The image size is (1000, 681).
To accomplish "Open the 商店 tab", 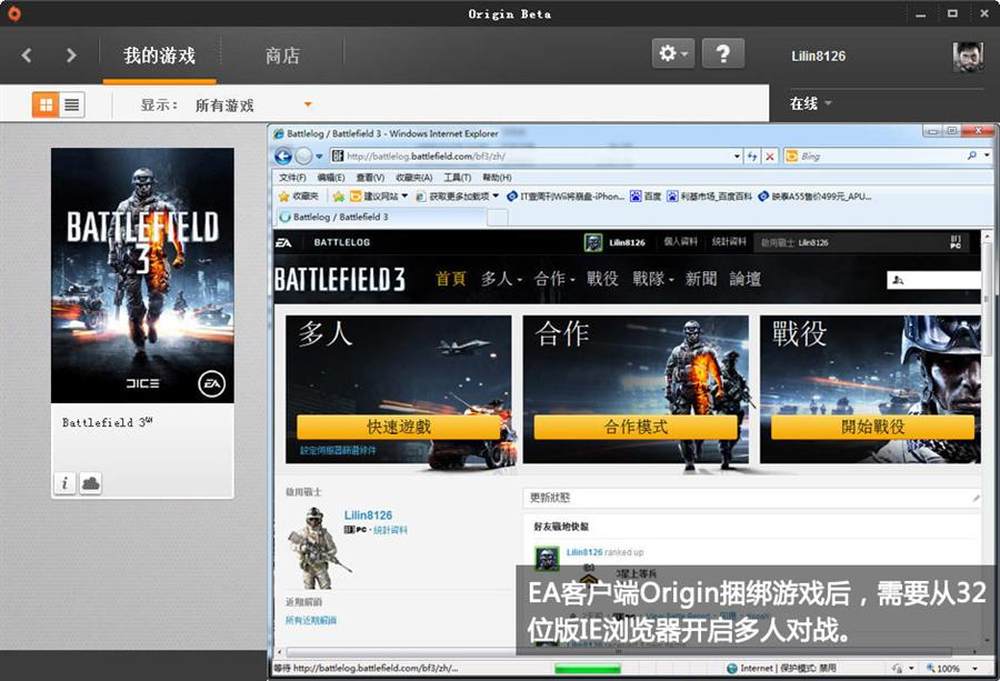I will click(282, 56).
